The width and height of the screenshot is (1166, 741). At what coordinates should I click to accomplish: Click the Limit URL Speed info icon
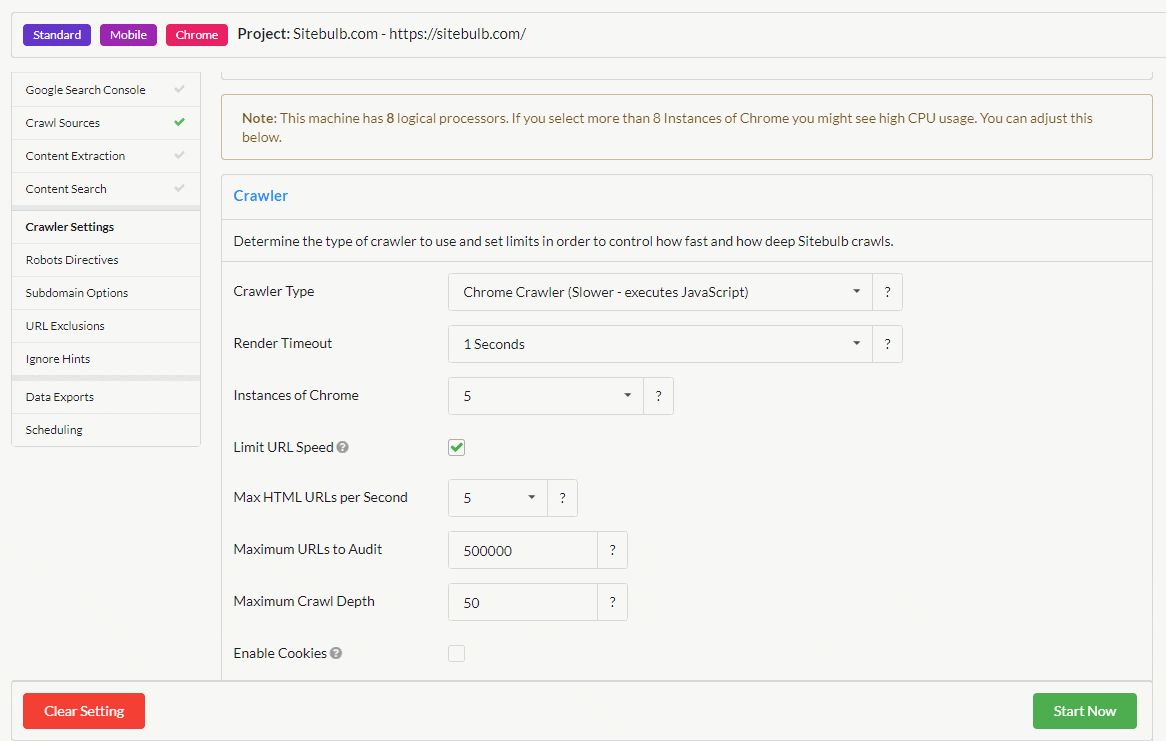342,447
